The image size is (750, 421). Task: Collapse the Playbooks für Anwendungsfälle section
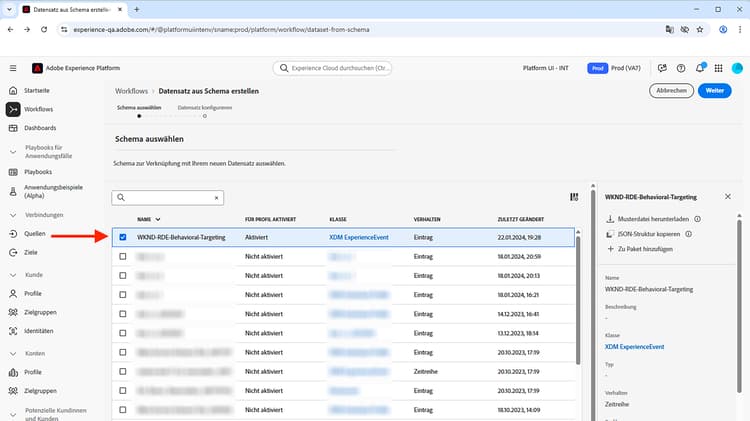click(x=13, y=152)
